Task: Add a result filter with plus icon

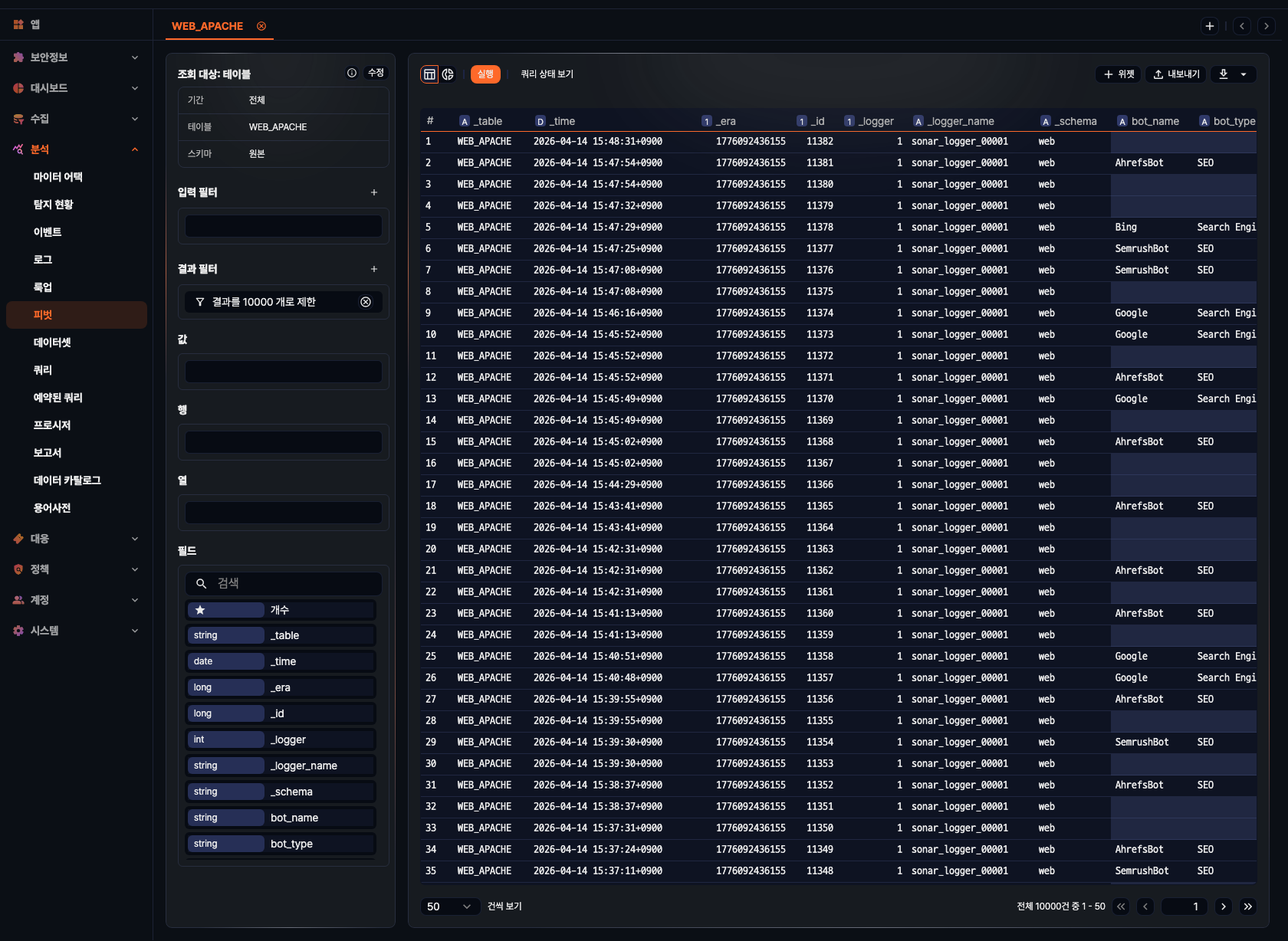Action: [374, 269]
